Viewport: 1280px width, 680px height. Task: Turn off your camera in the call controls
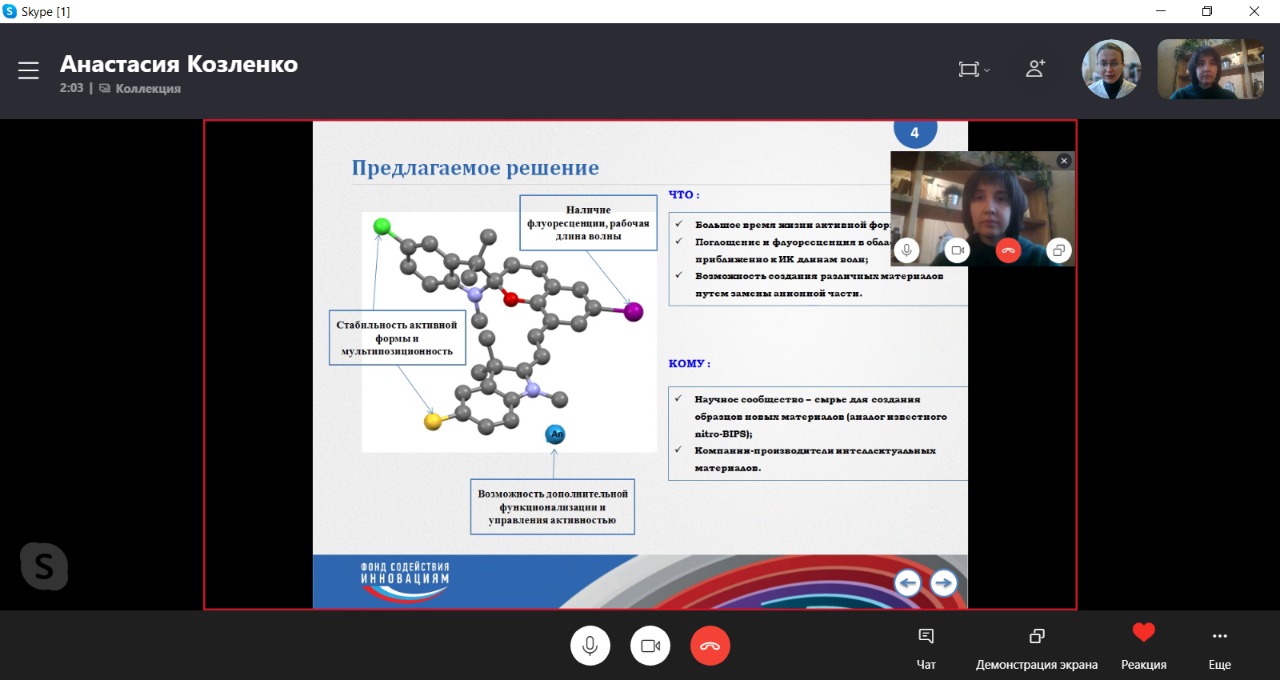click(x=650, y=645)
